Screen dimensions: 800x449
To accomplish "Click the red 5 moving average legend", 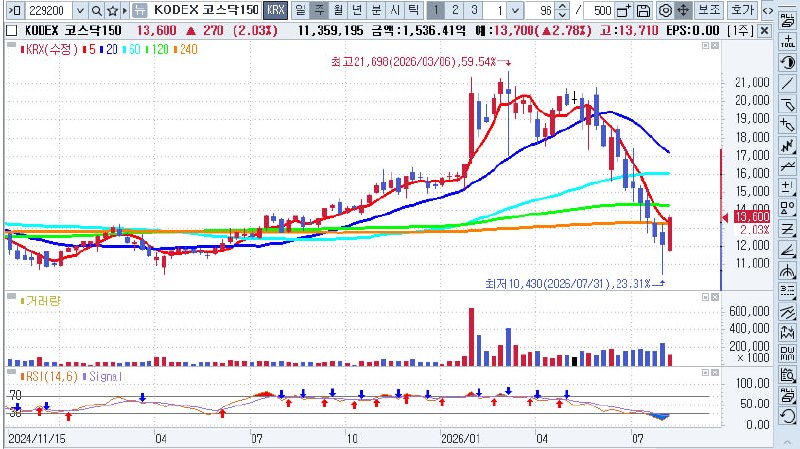I will pyautogui.click(x=89, y=49).
